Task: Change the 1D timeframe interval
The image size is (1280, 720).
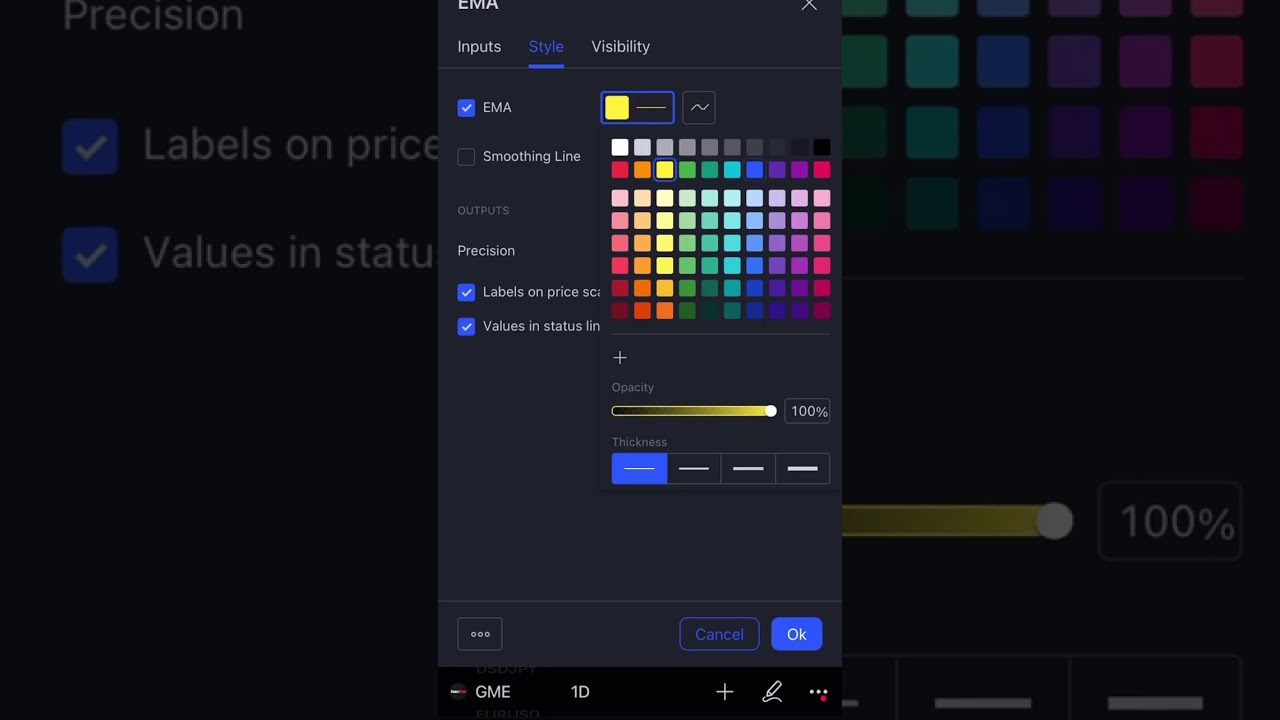Action: (x=580, y=692)
